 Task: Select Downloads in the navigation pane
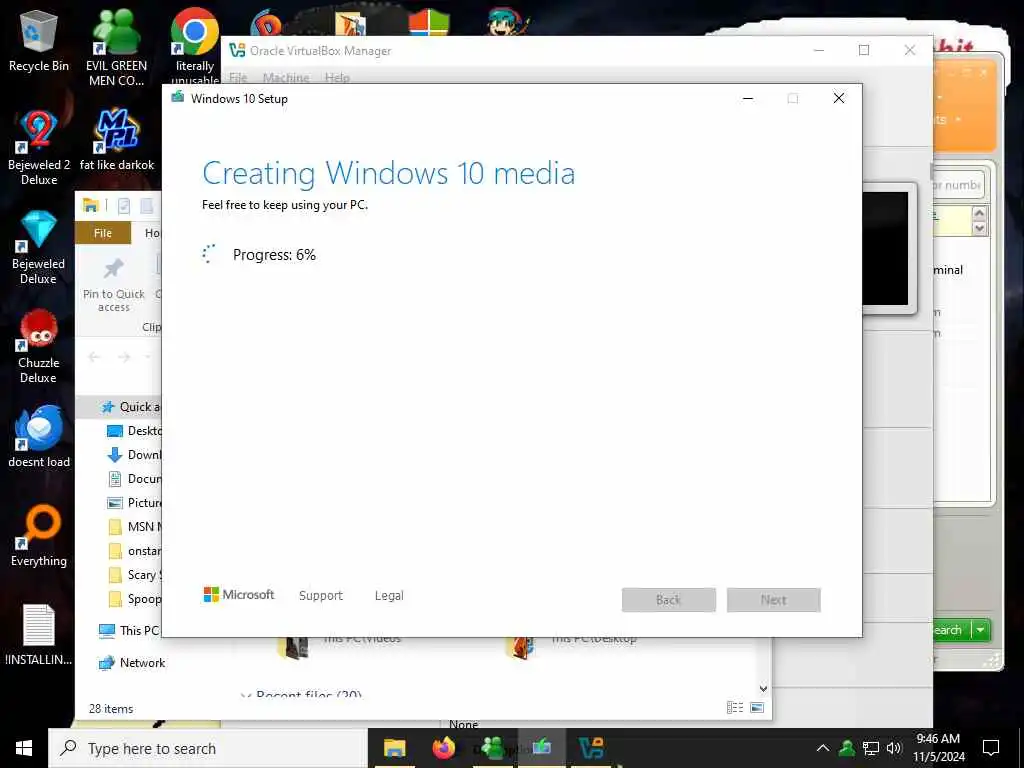[133, 455]
